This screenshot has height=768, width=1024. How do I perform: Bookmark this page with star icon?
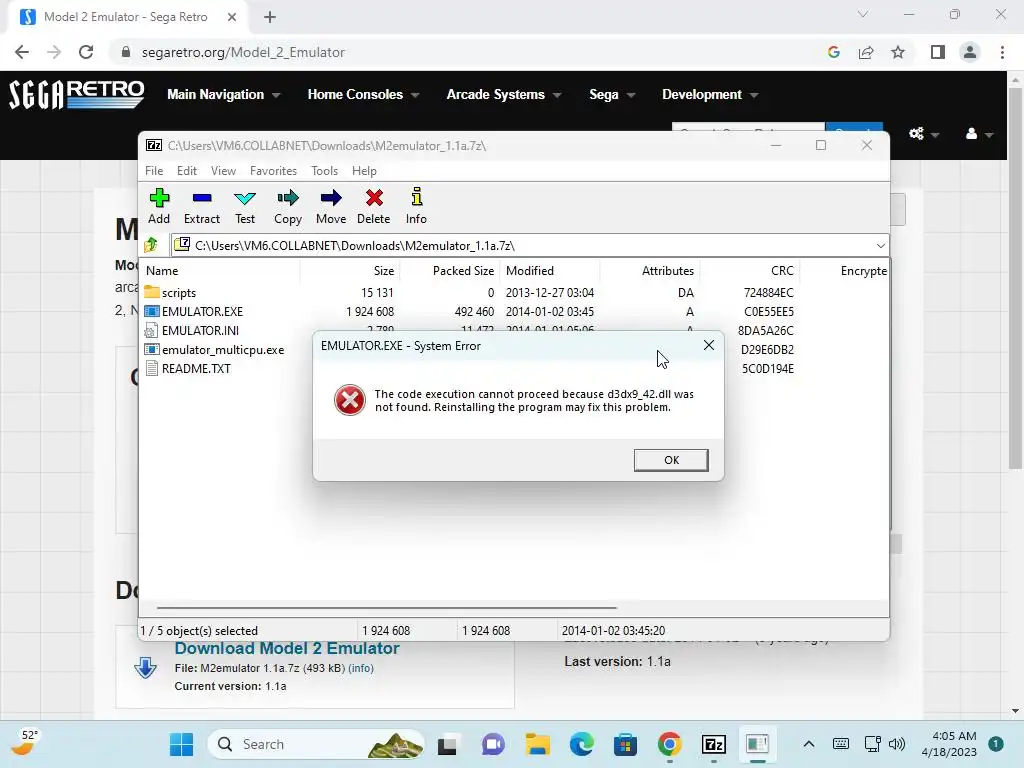(898, 52)
